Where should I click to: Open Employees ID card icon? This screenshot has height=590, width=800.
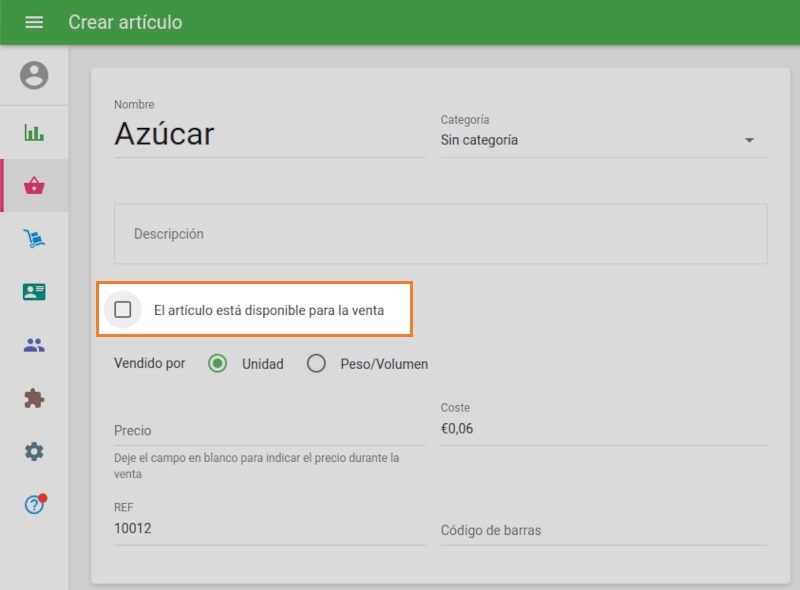click(x=34, y=292)
